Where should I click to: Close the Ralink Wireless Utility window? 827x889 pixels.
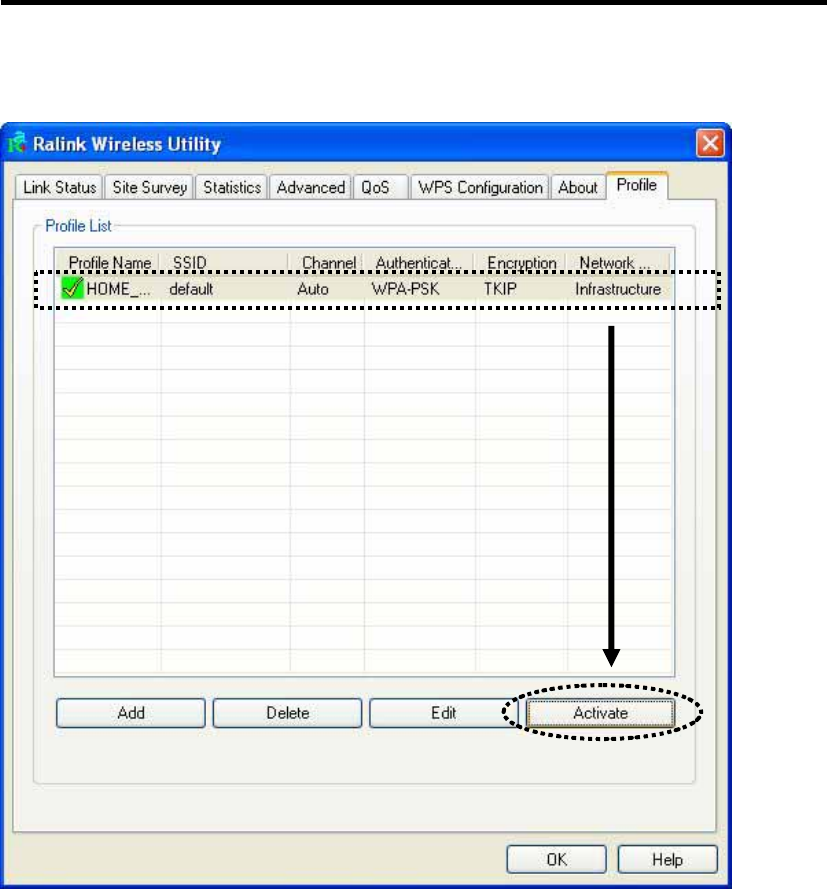pyautogui.click(x=710, y=143)
